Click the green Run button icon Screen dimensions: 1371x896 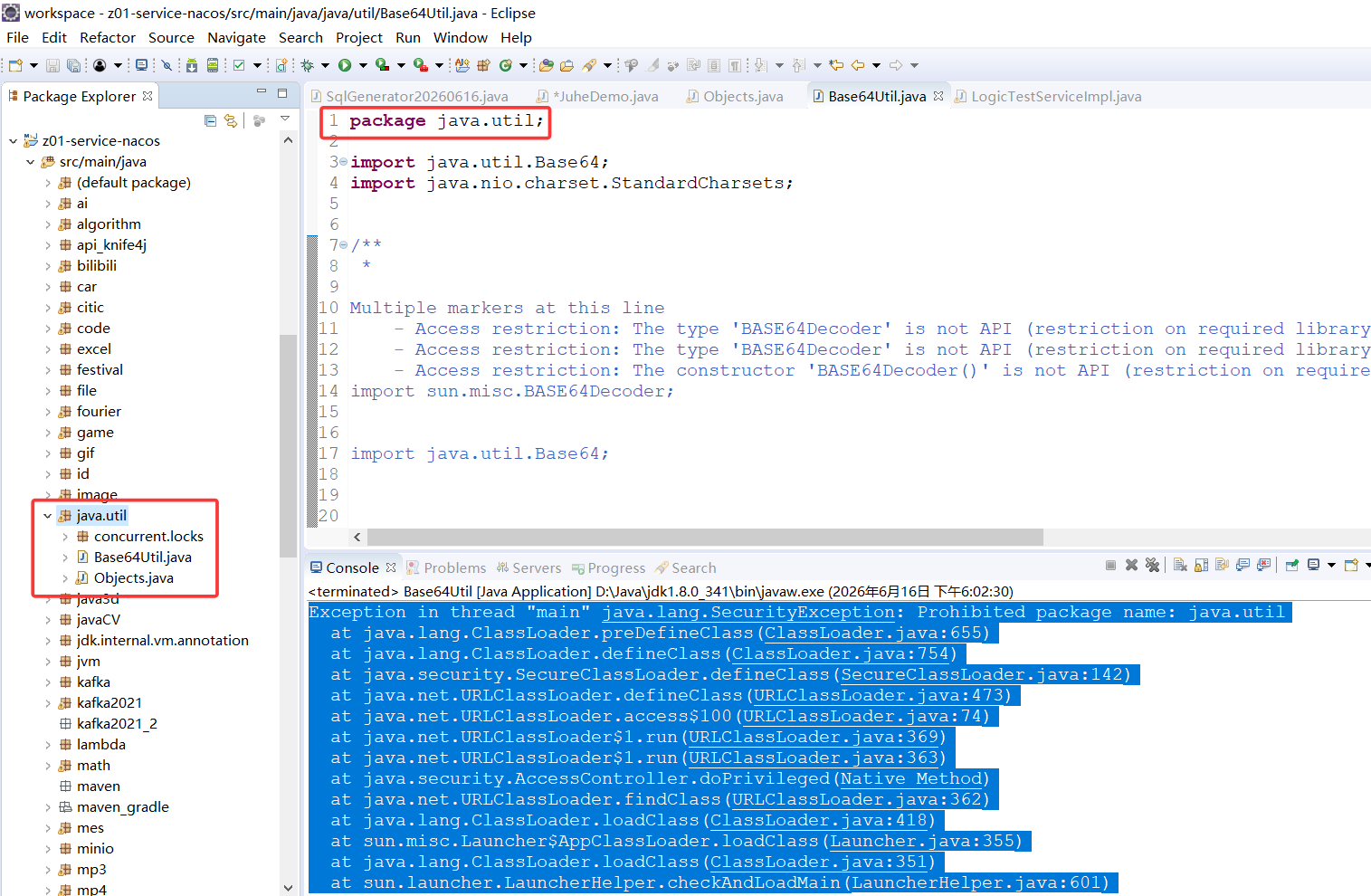[x=345, y=65]
